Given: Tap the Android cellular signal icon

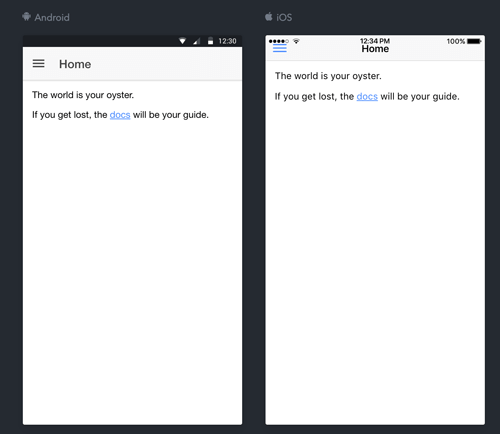Looking at the screenshot, I should (x=197, y=41).
